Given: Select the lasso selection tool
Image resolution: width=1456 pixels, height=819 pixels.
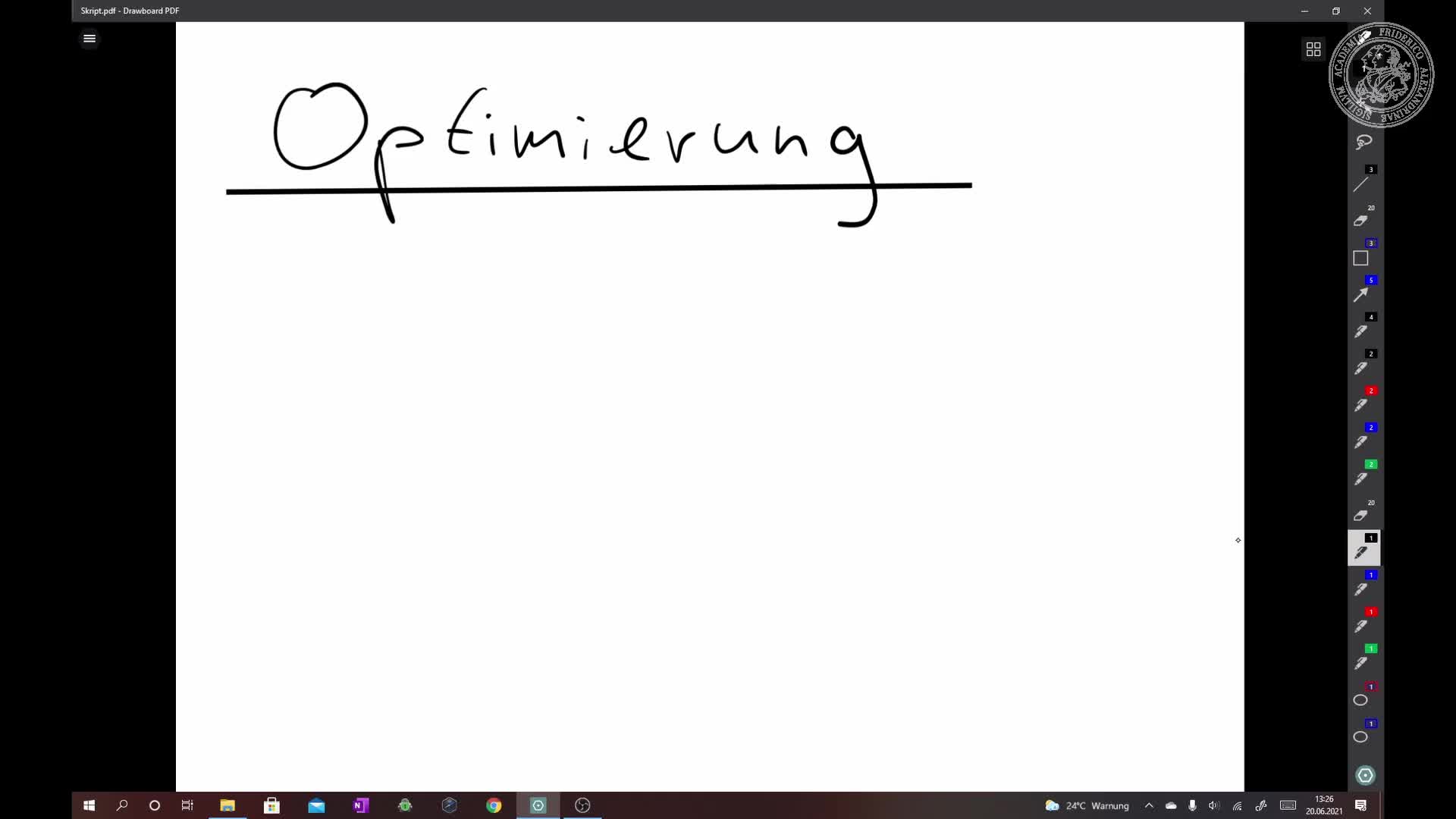Looking at the screenshot, I should click(x=1363, y=142).
